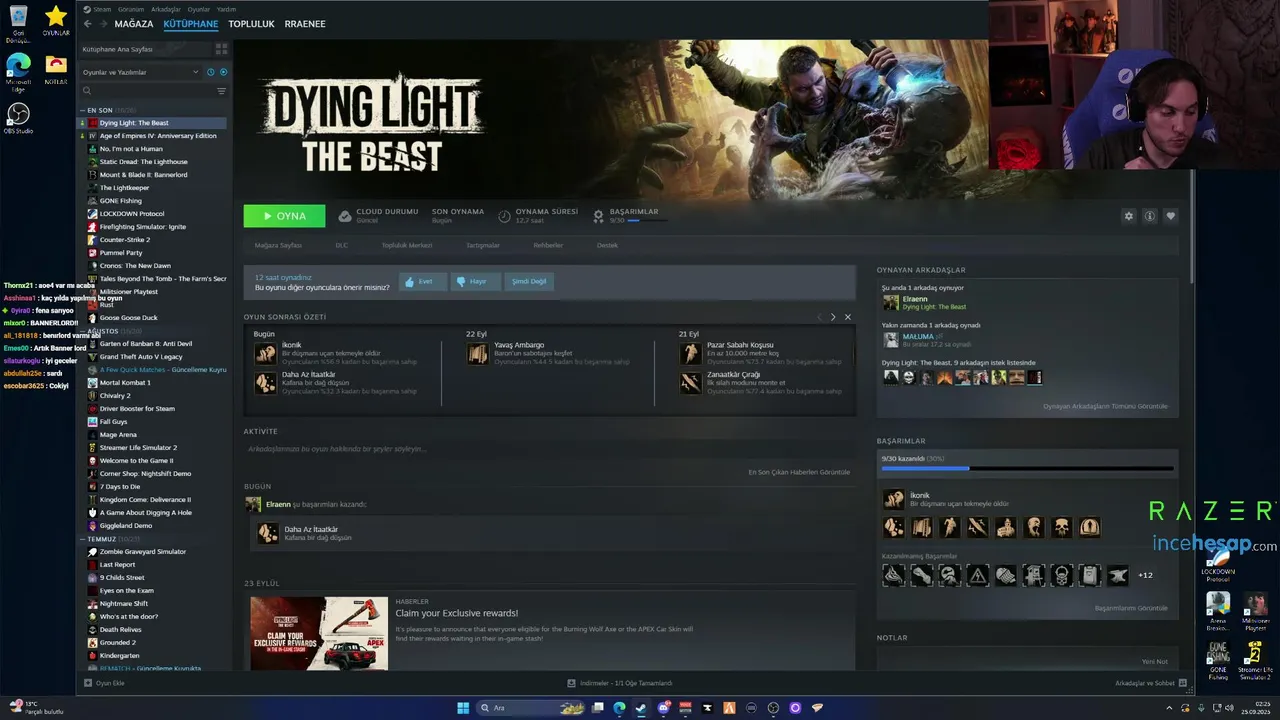Add game to favorites heart icon
1280x720 pixels.
pos(1171,216)
